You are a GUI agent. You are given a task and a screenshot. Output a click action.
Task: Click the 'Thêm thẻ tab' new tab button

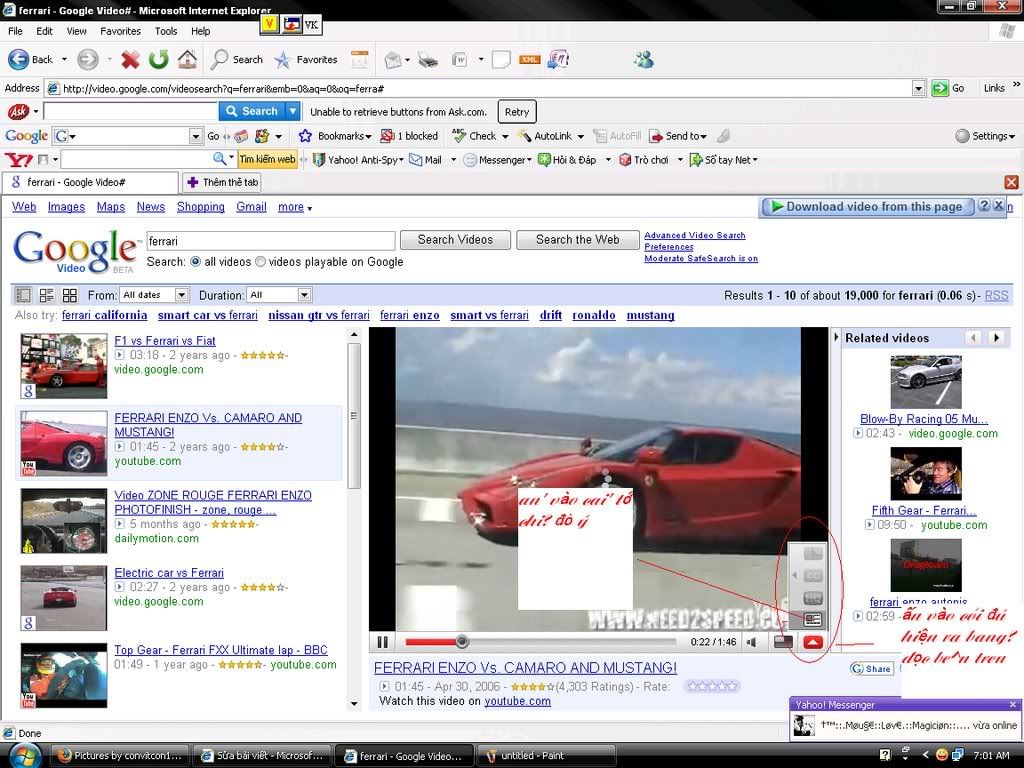[x=223, y=182]
